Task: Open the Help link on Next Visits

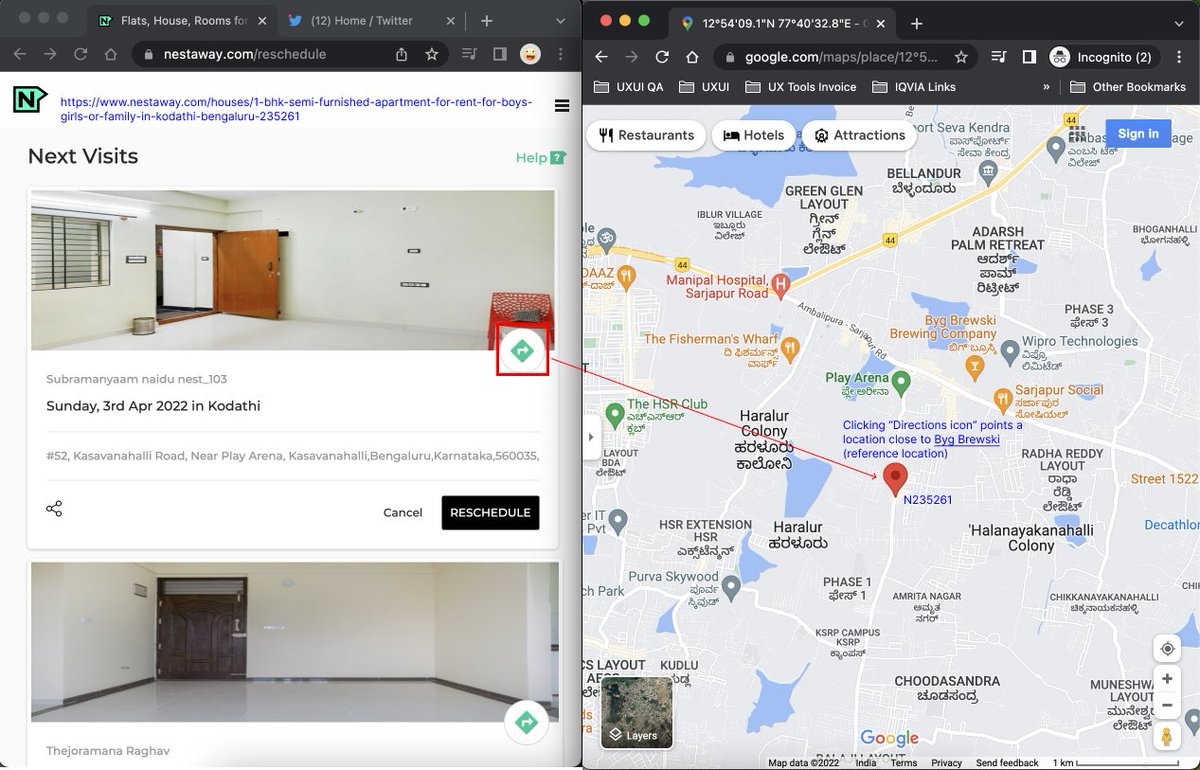Action: (541, 157)
